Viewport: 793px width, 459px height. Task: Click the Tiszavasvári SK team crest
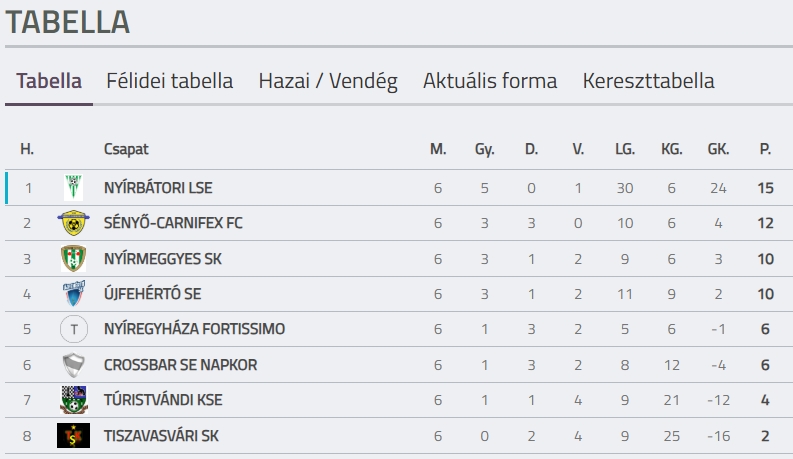point(73,436)
